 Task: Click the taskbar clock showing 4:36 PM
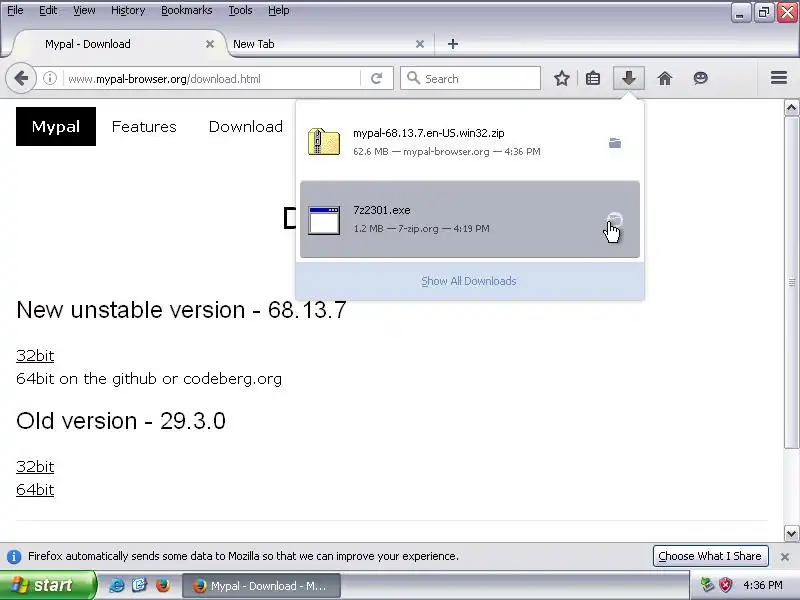coord(763,585)
